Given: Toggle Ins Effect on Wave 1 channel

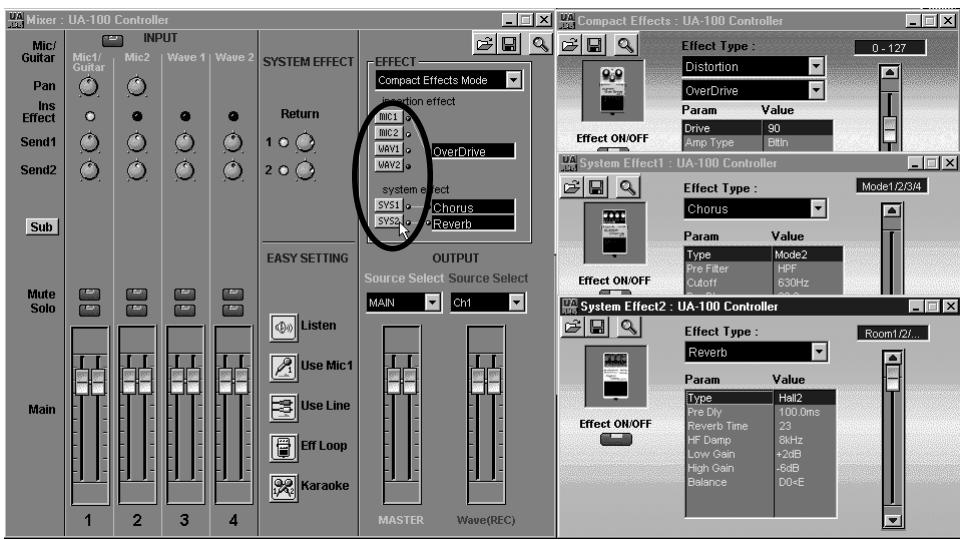Looking at the screenshot, I should 185,116.
